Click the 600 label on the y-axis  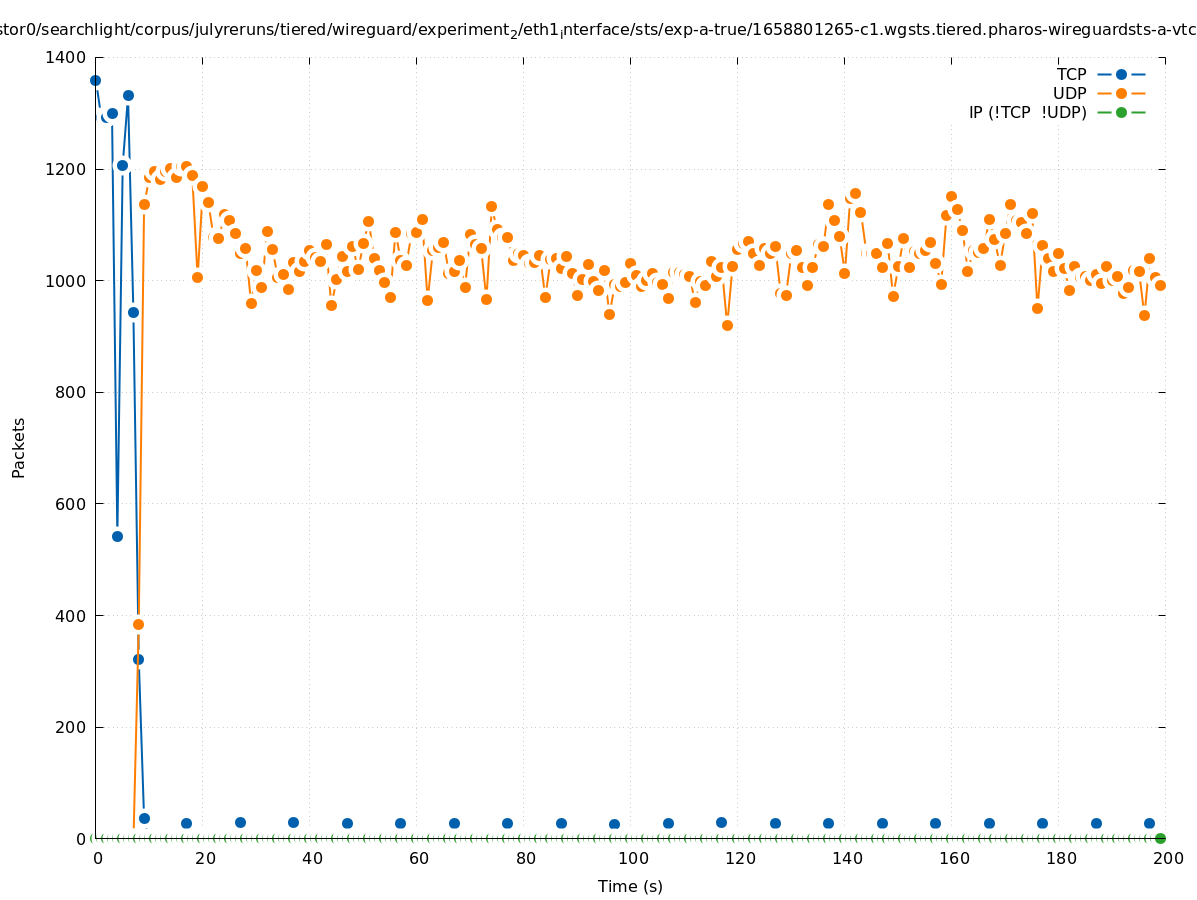point(71,504)
